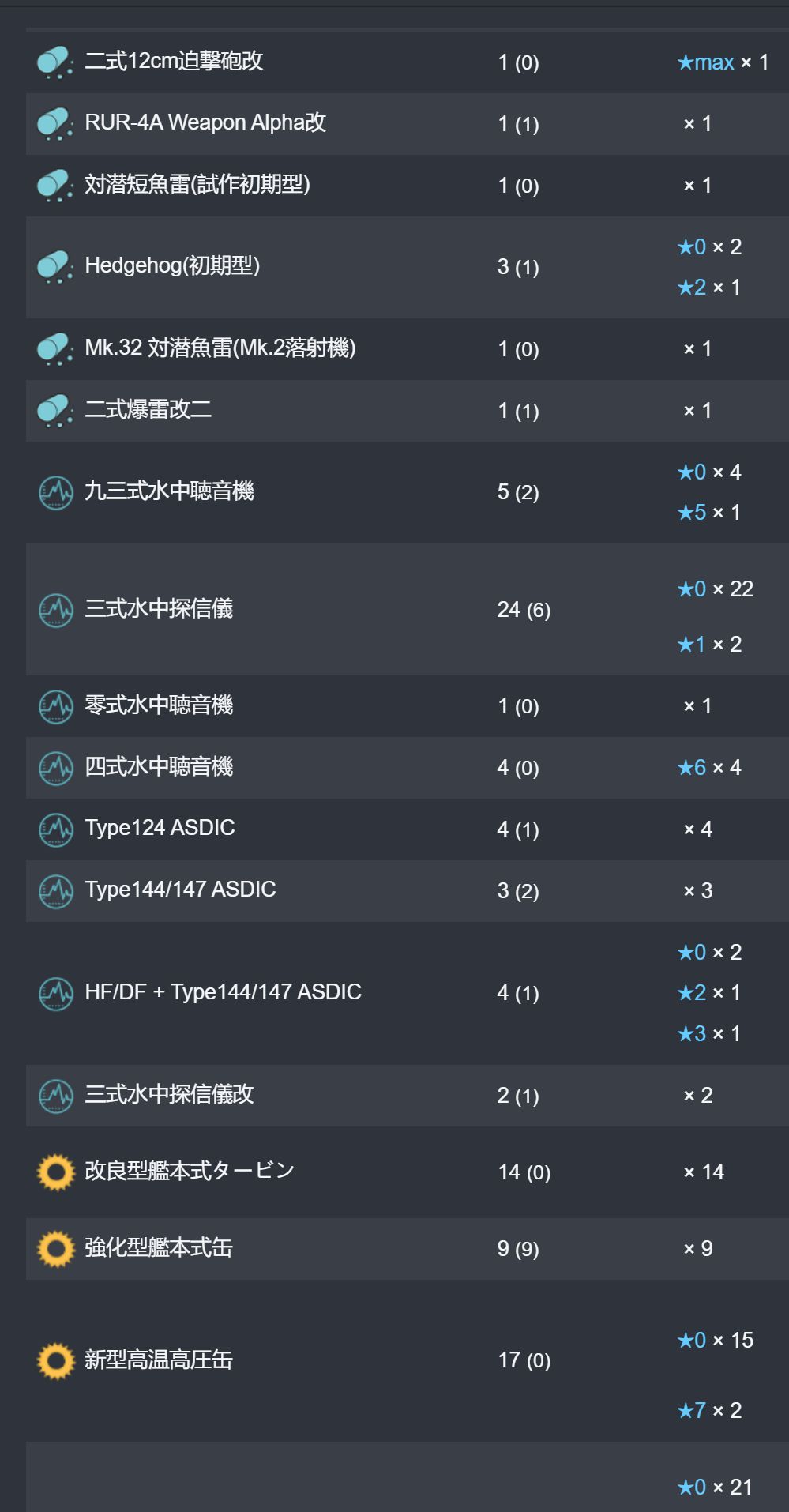Click the sonar icon beside 九三式水中聴音機
The image size is (789, 1512).
pos(55,492)
